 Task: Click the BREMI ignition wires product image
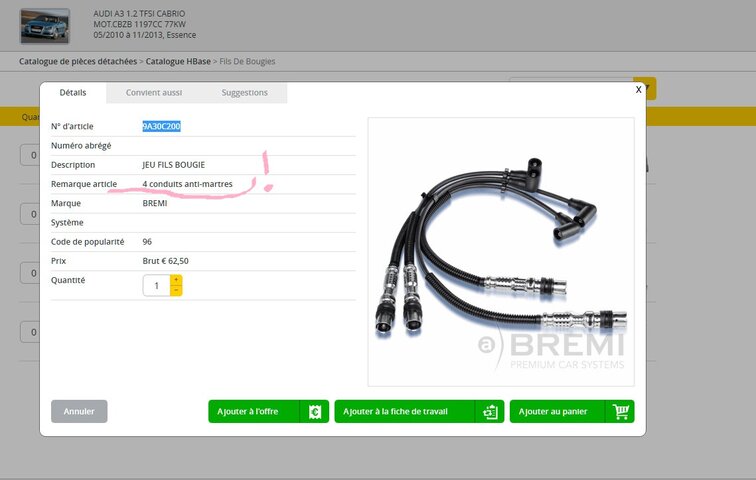click(501, 252)
